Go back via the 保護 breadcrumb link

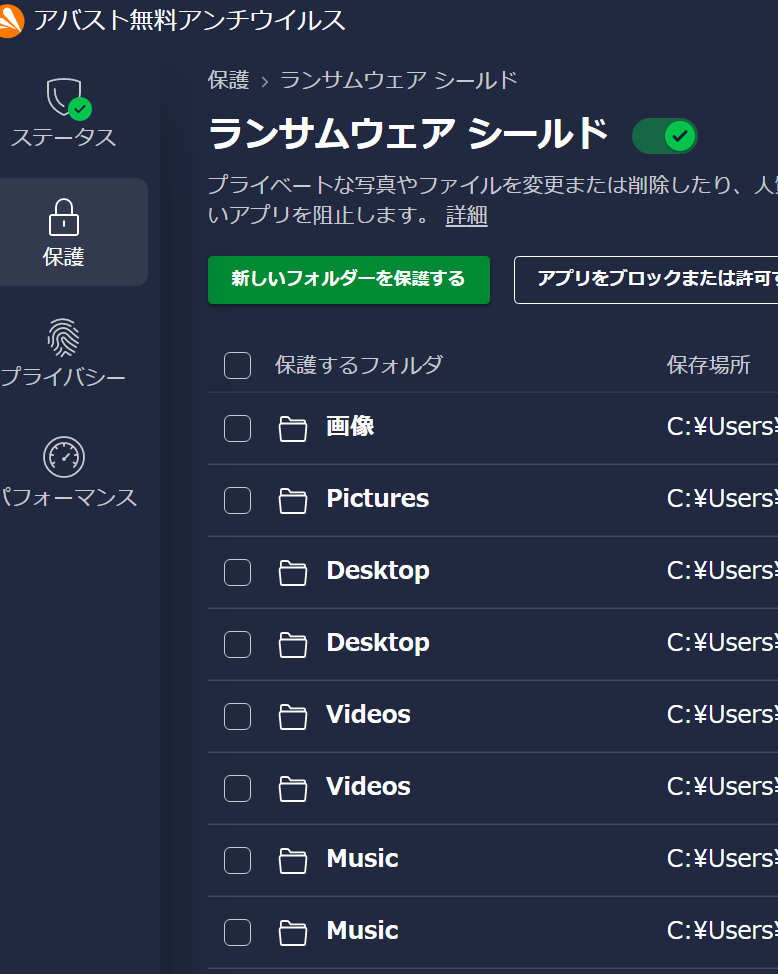(229, 80)
